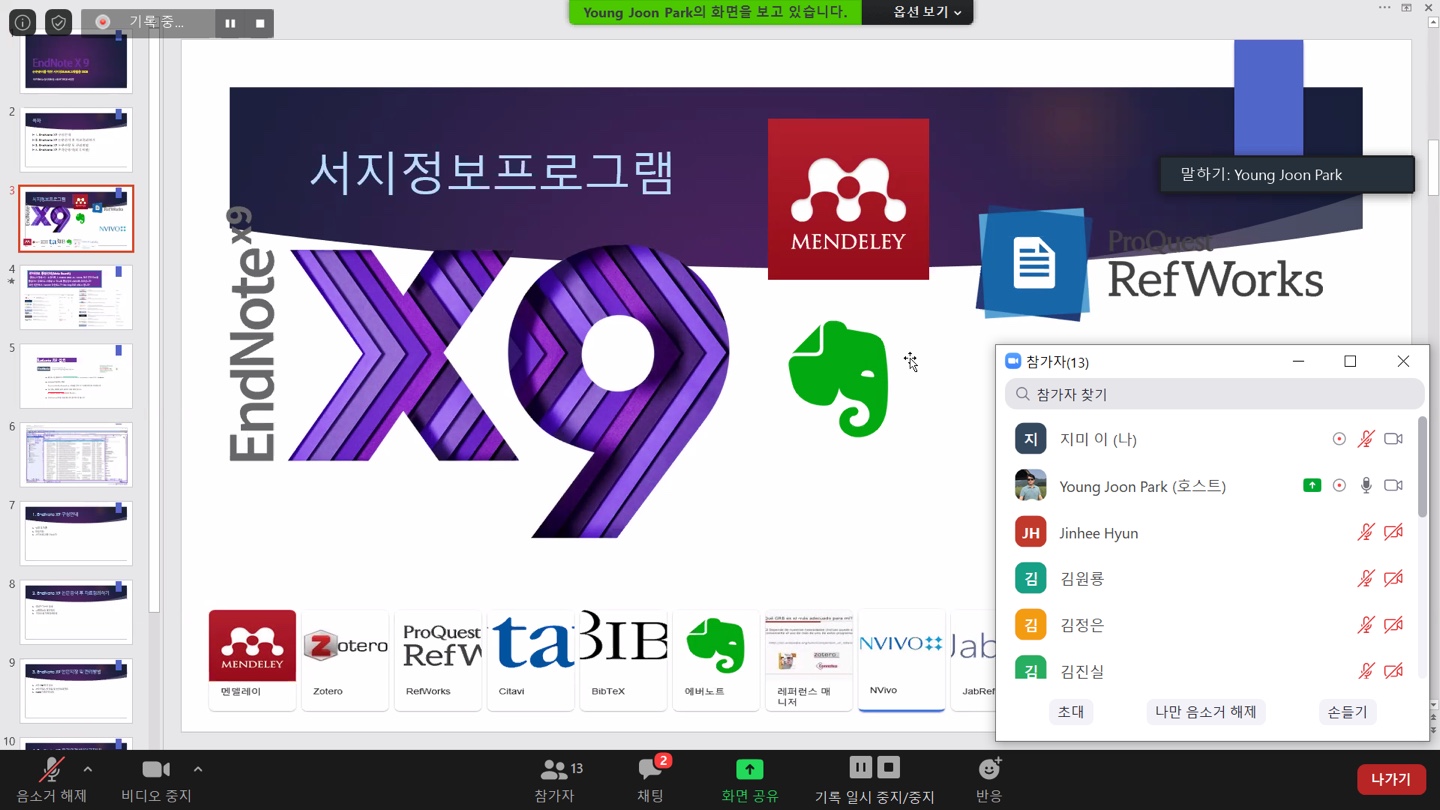
Task: Open the meeting info icon
Action: click(x=22, y=21)
